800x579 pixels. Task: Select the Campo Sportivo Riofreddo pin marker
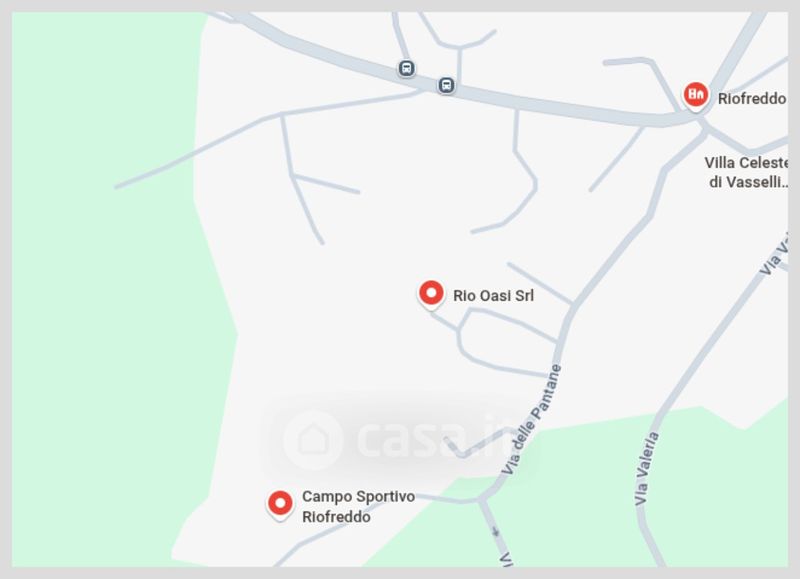(280, 505)
